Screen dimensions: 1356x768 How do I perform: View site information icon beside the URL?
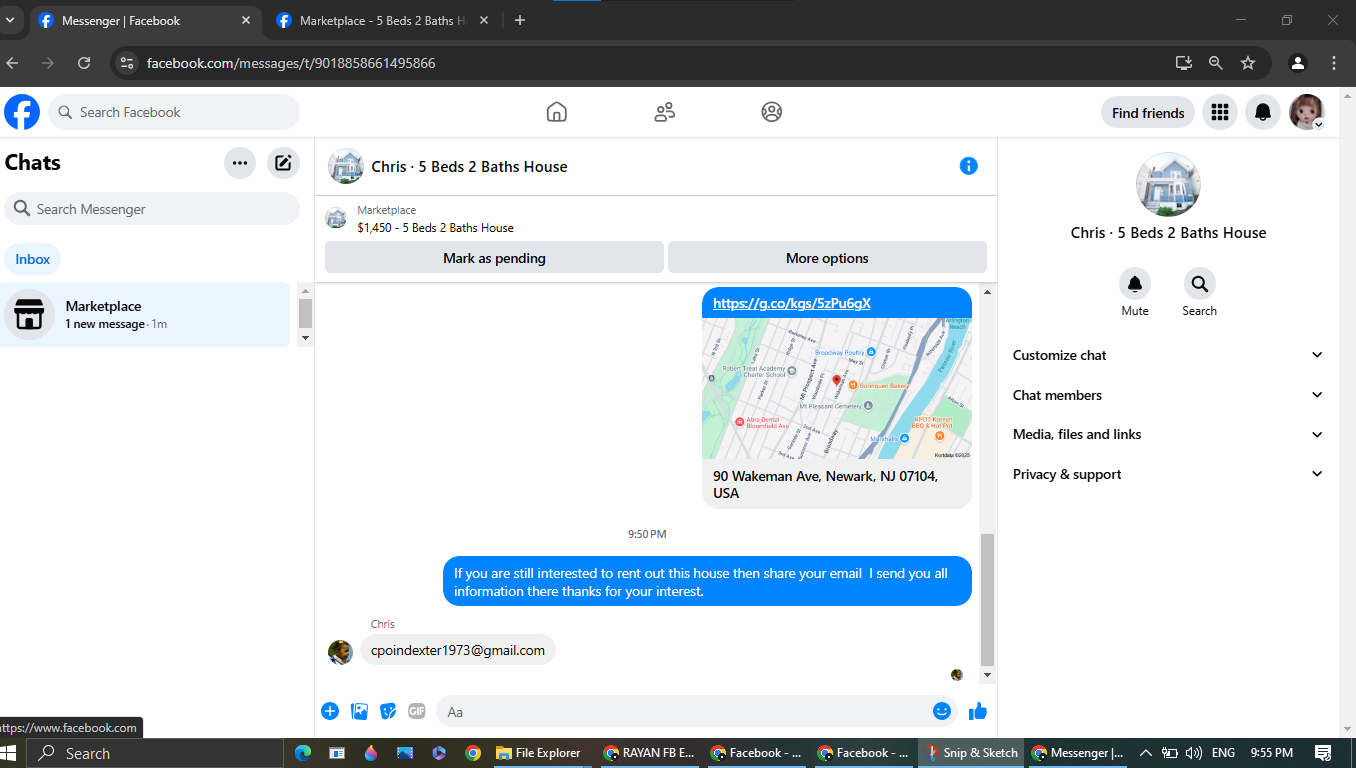coord(126,63)
